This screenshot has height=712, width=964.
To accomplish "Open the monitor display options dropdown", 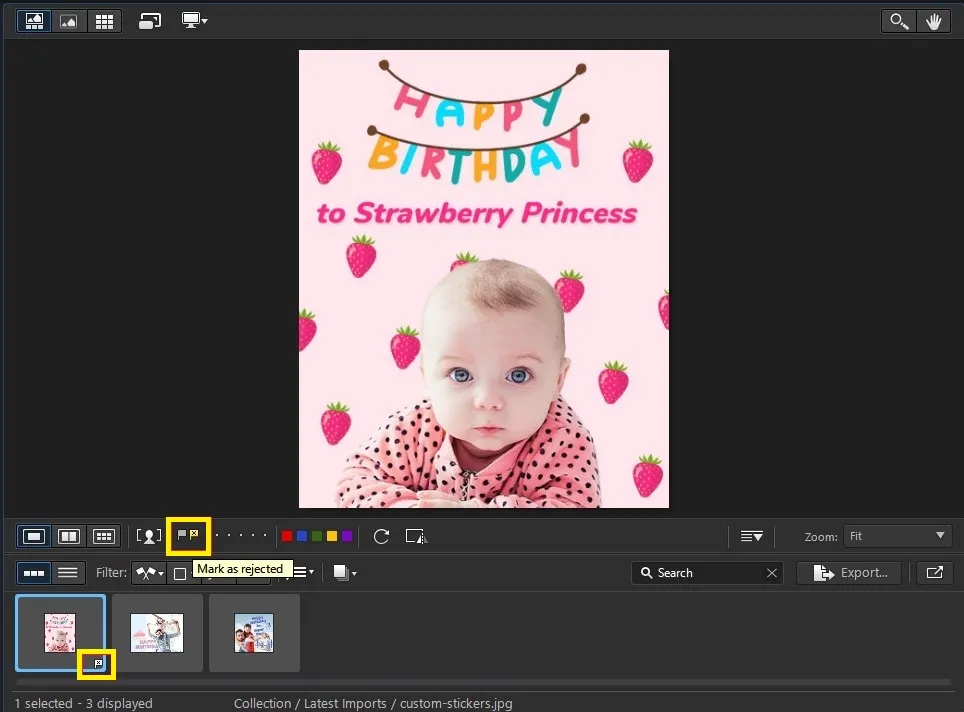I will coord(194,21).
